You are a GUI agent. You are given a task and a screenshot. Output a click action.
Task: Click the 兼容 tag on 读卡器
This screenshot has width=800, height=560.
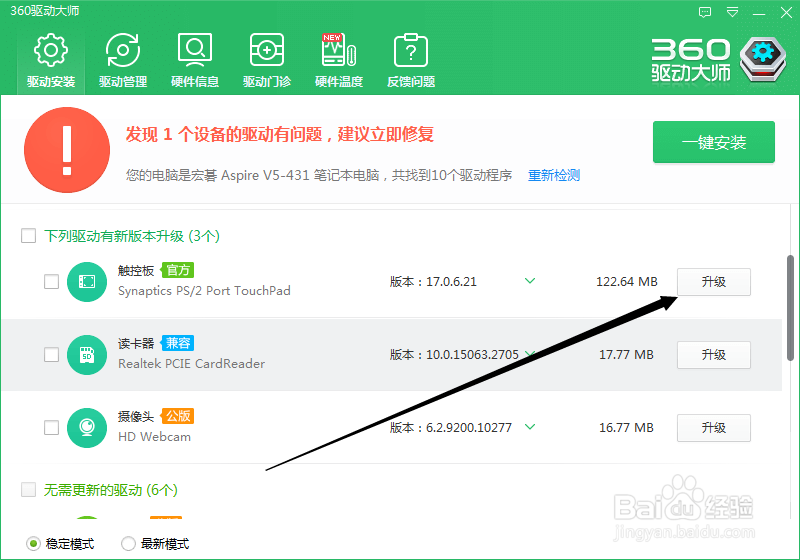178,343
